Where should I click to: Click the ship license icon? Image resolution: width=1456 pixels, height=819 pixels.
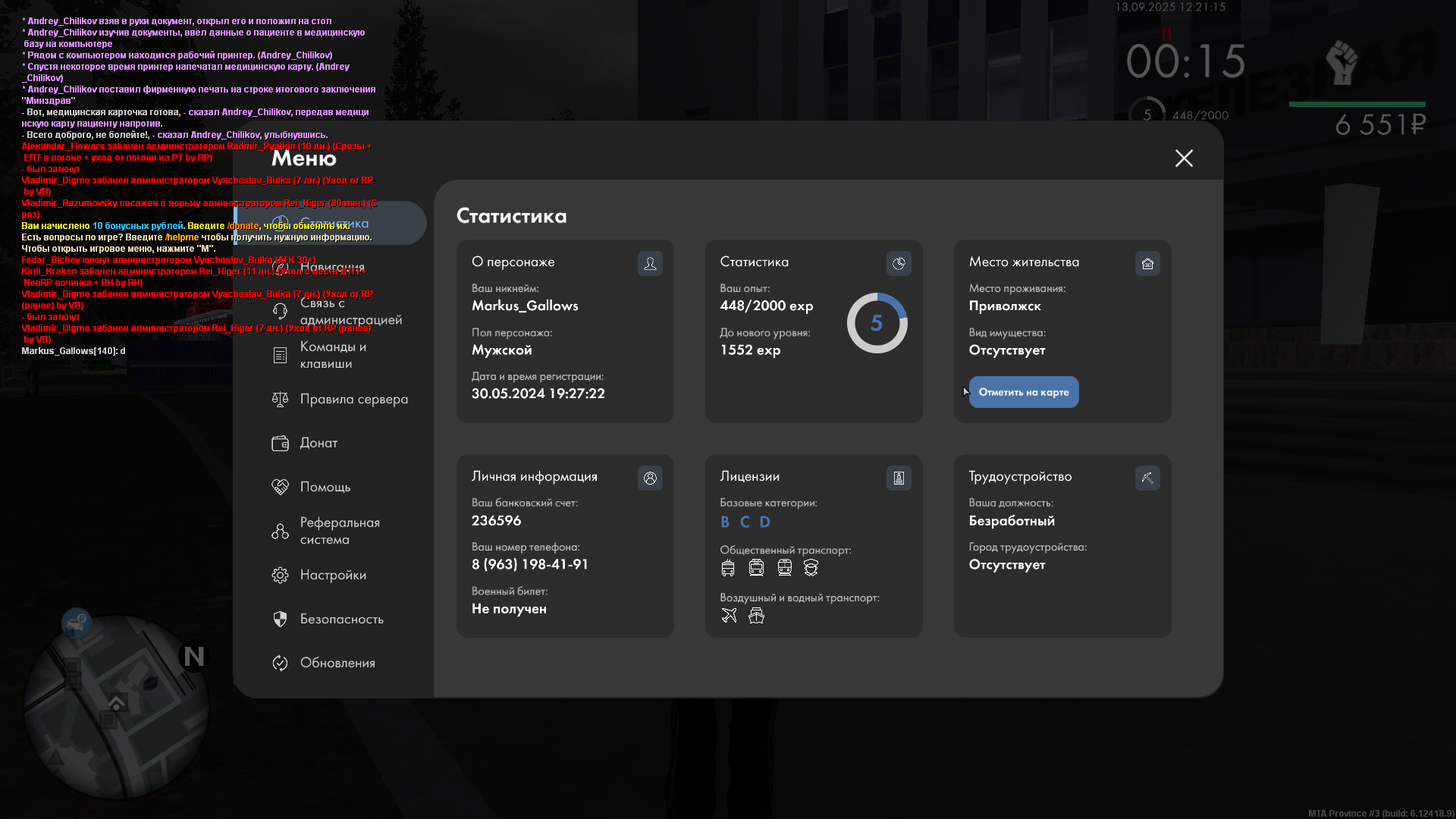756,616
